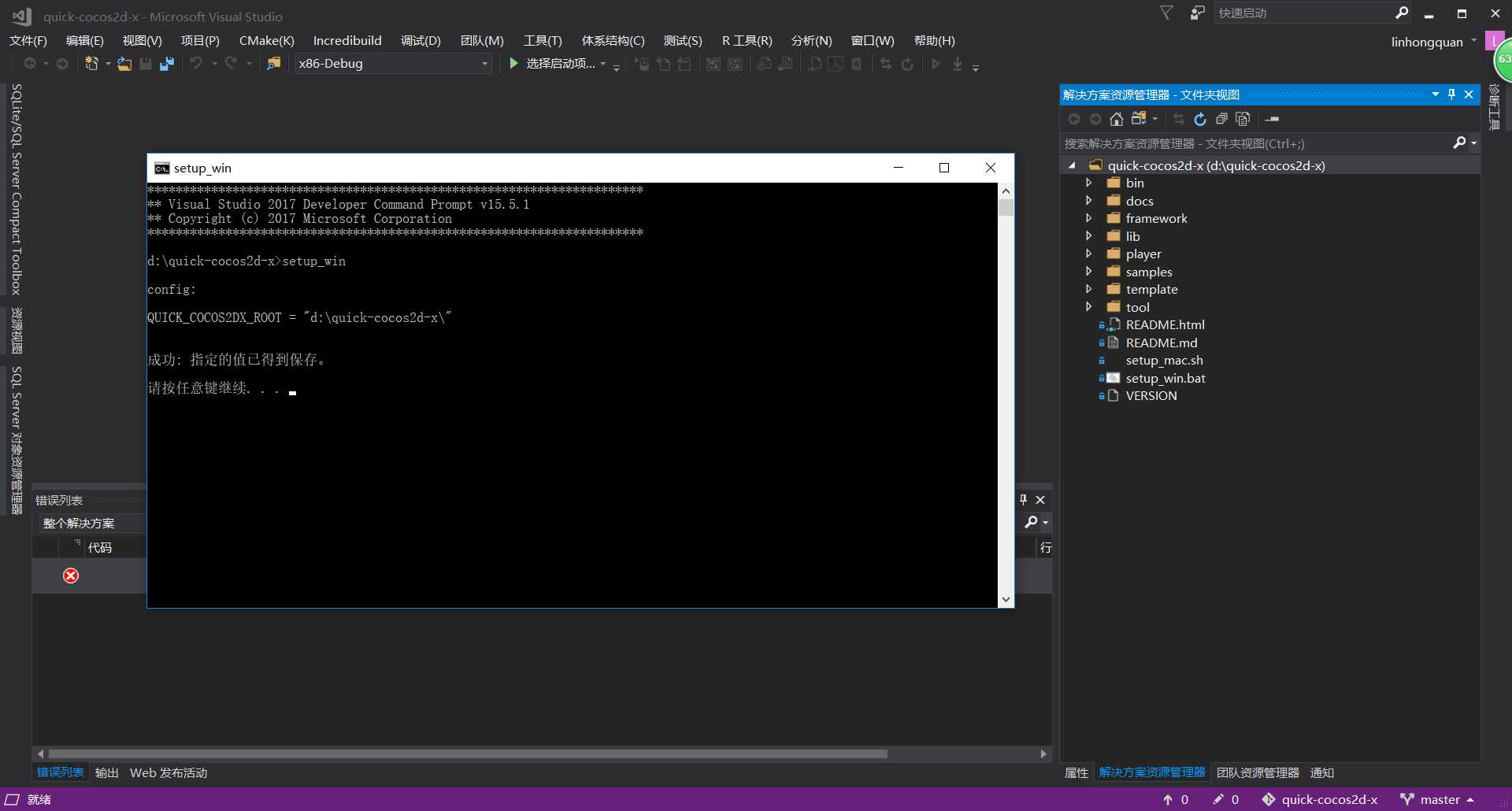Click the Properties icon in Solution Explorer toolbar
The width and height of the screenshot is (1512, 811).
pyautogui.click(x=1272, y=119)
